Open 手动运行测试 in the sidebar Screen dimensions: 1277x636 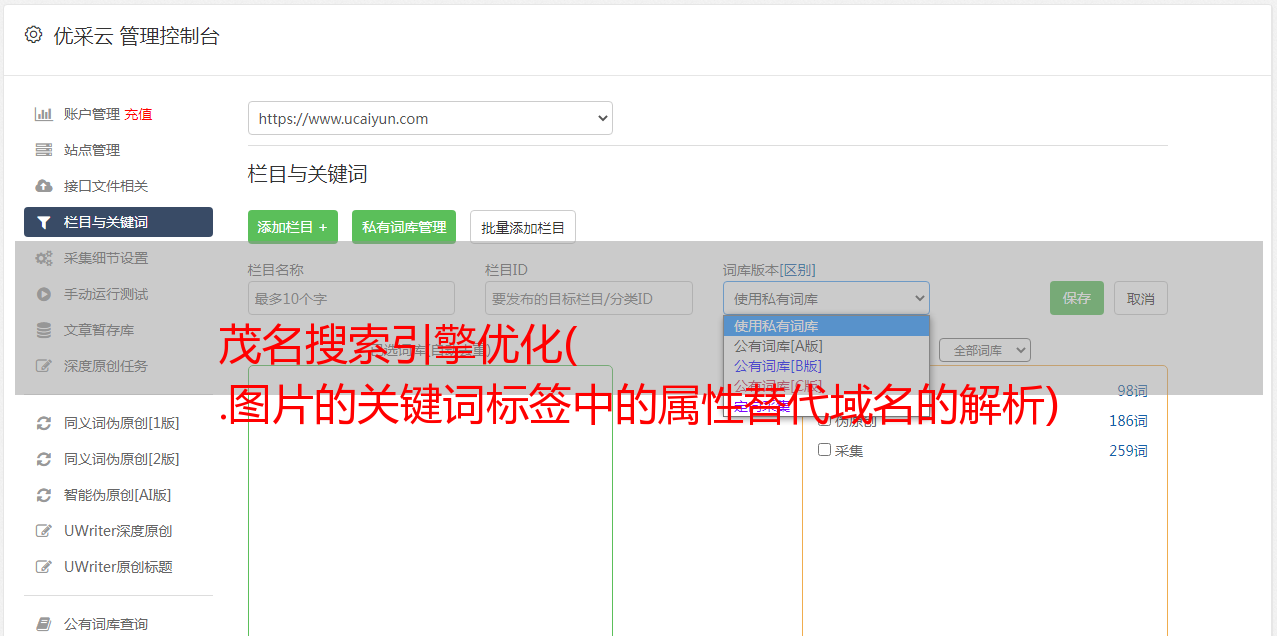tap(106, 294)
